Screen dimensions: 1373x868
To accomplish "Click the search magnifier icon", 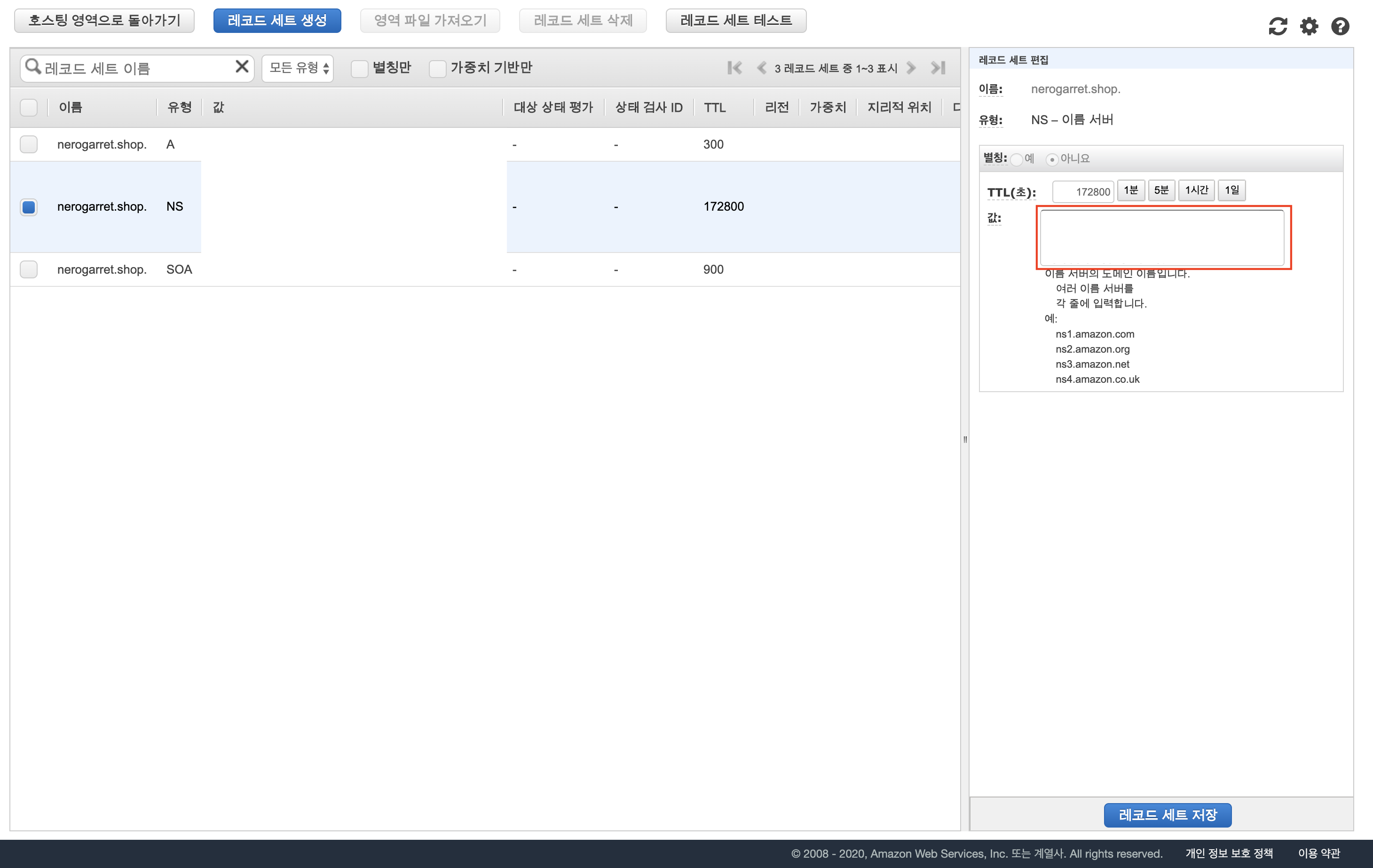I will 33,67.
